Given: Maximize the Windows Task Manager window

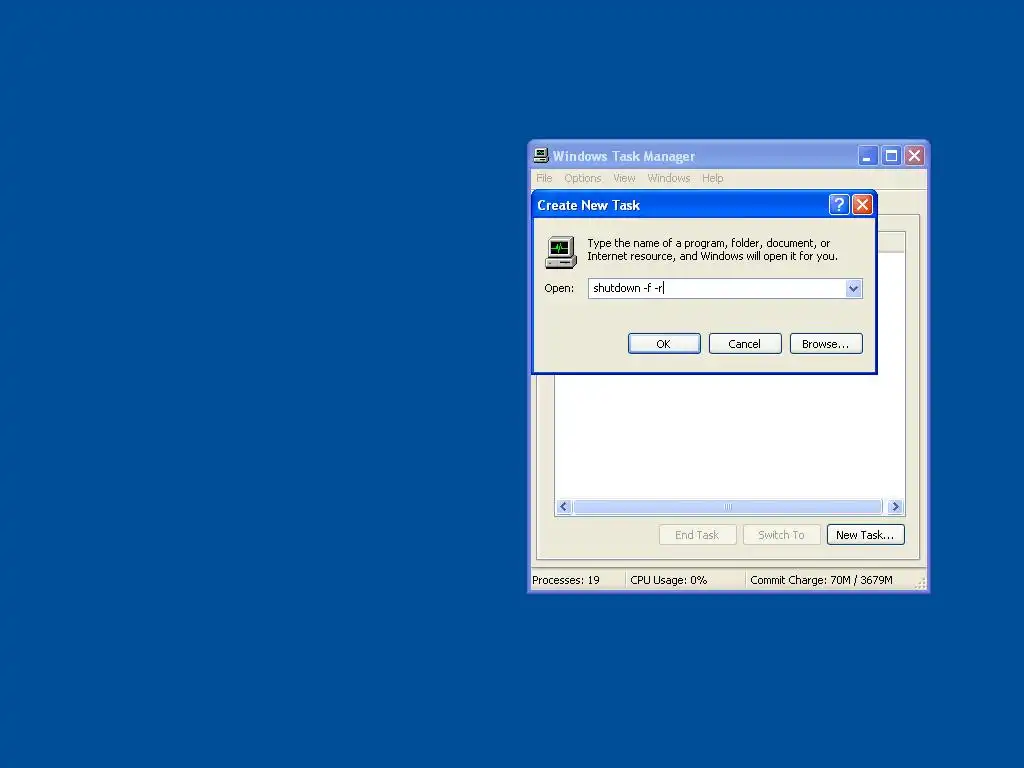Looking at the screenshot, I should [891, 156].
